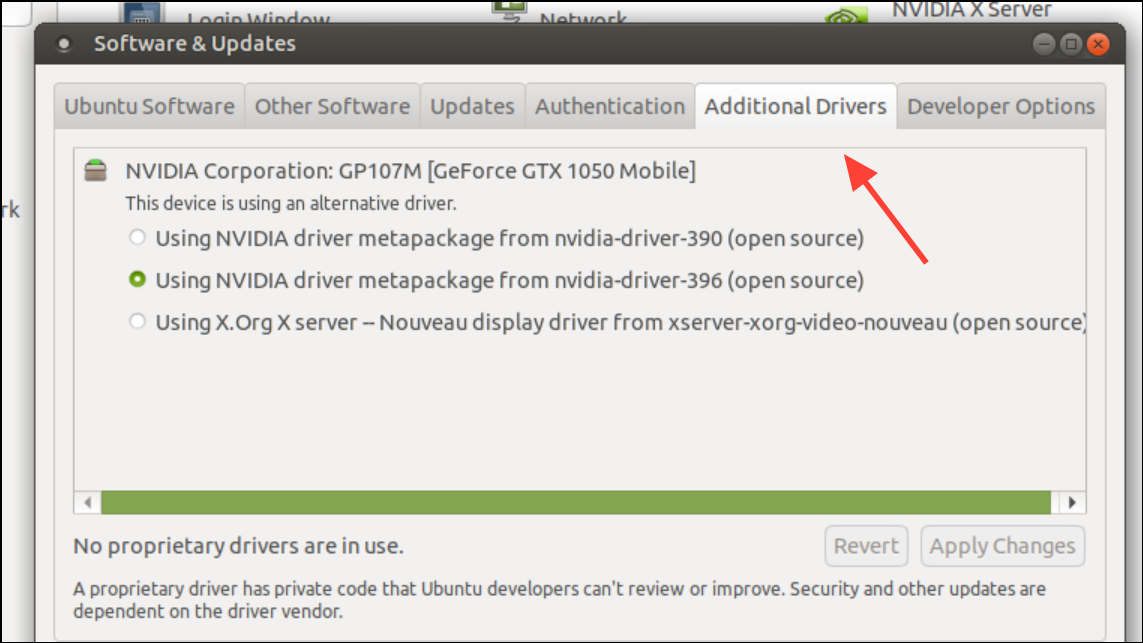
Task: Click the Login Window icon in background window
Action: [x=141, y=12]
